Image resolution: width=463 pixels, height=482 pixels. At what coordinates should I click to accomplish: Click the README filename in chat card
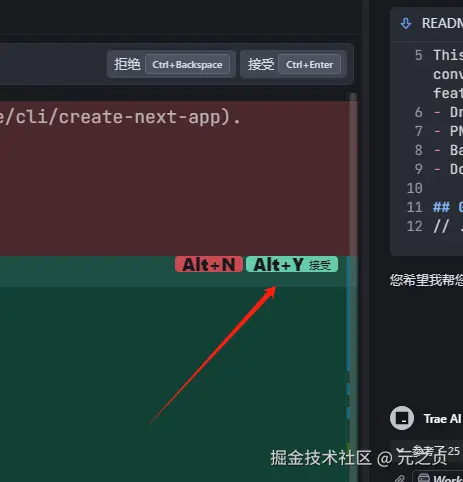click(x=442, y=23)
